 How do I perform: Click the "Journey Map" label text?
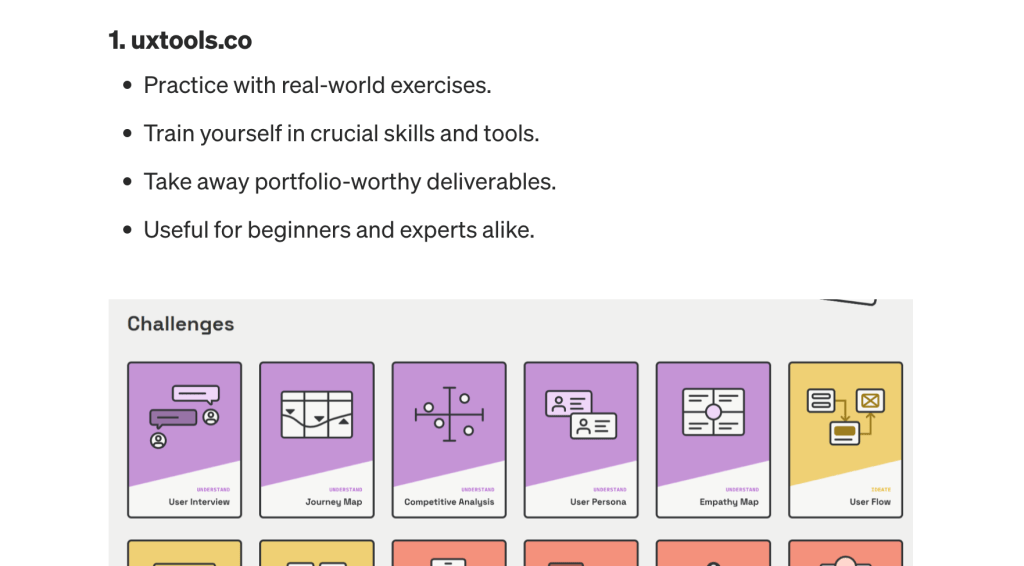pos(334,502)
